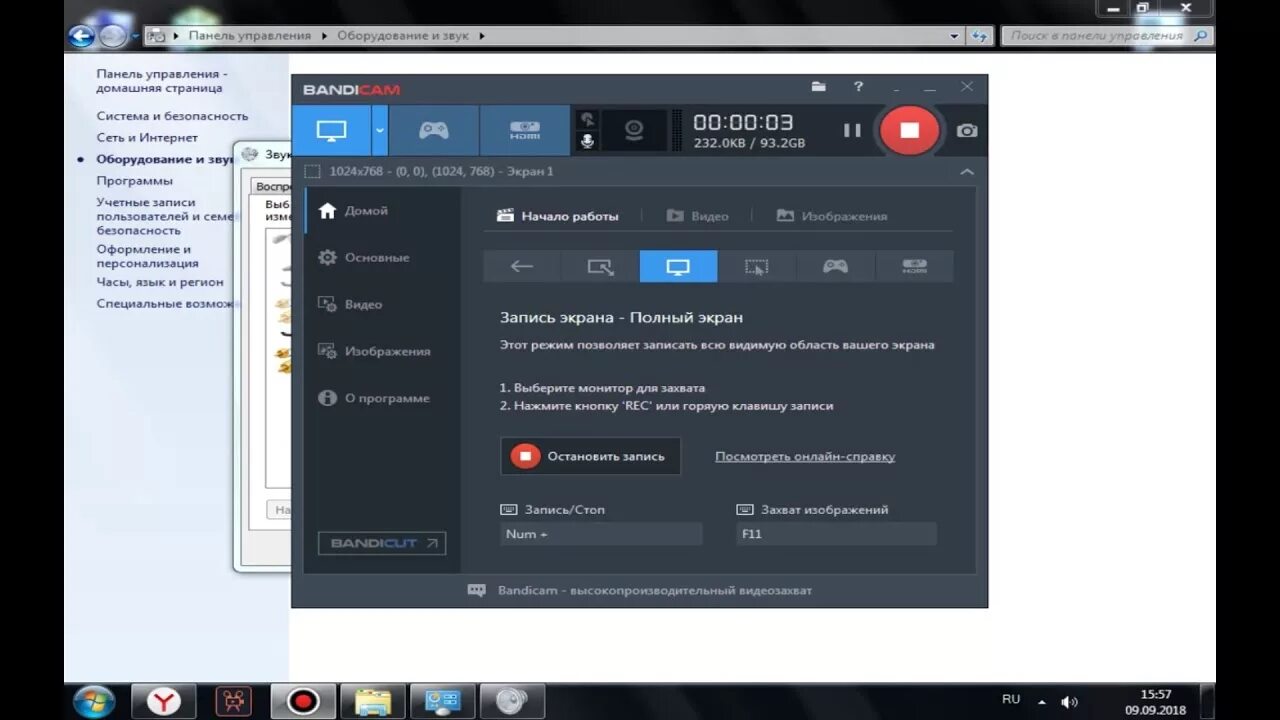Switch to Видео tab at top
This screenshot has width=1280, height=720.
tap(697, 216)
